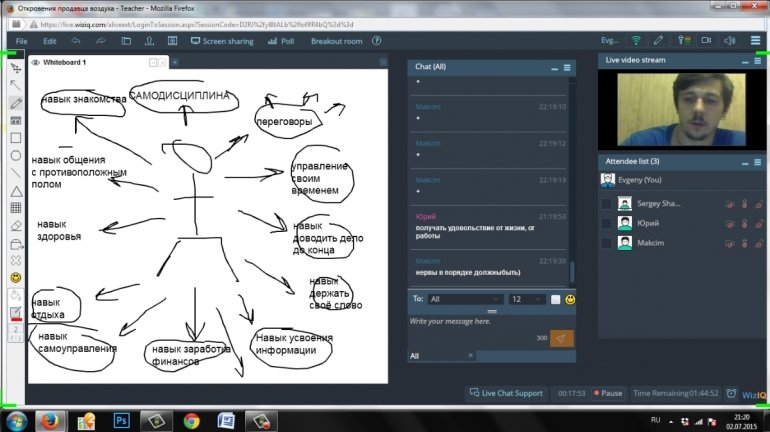Select the Rectangle shape tool
Image resolution: width=770 pixels, height=432 pixels.
point(16,138)
